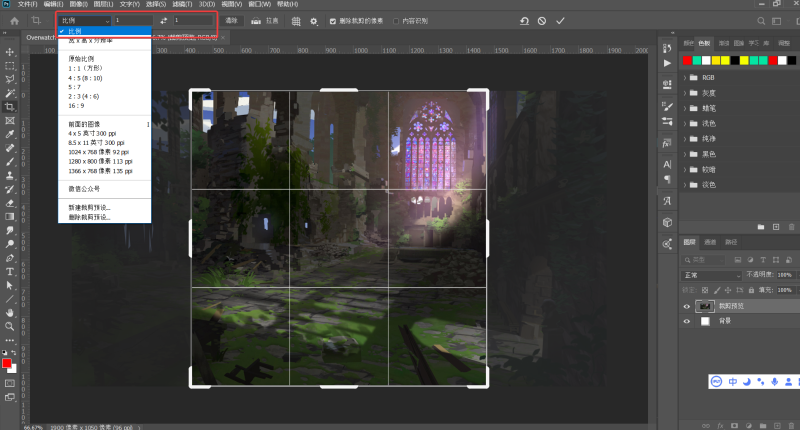Expand the RGB swatch folder
Viewport: 800px width, 430px height.
coord(685,78)
